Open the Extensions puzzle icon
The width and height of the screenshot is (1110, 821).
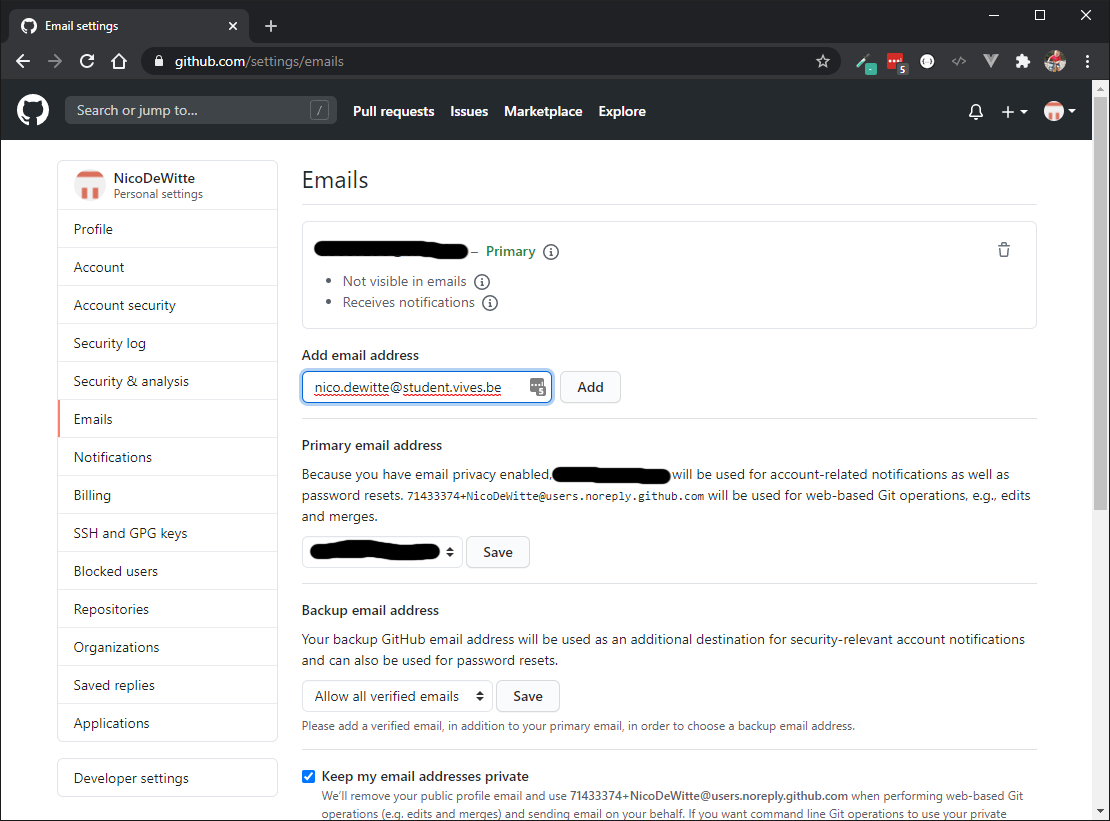(x=1022, y=62)
